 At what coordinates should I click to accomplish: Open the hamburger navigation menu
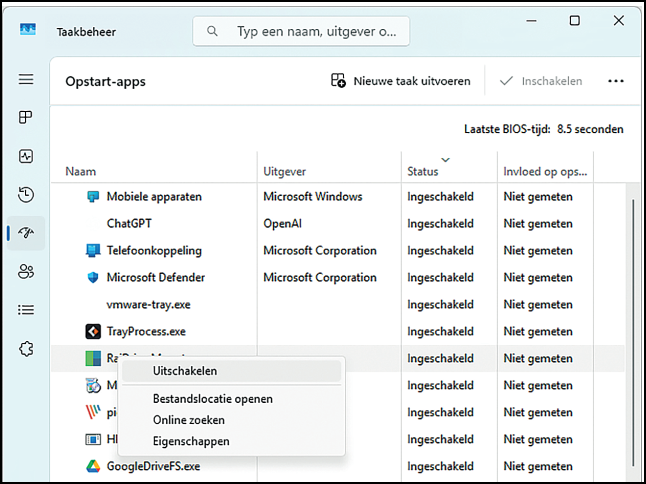pyautogui.click(x=26, y=80)
